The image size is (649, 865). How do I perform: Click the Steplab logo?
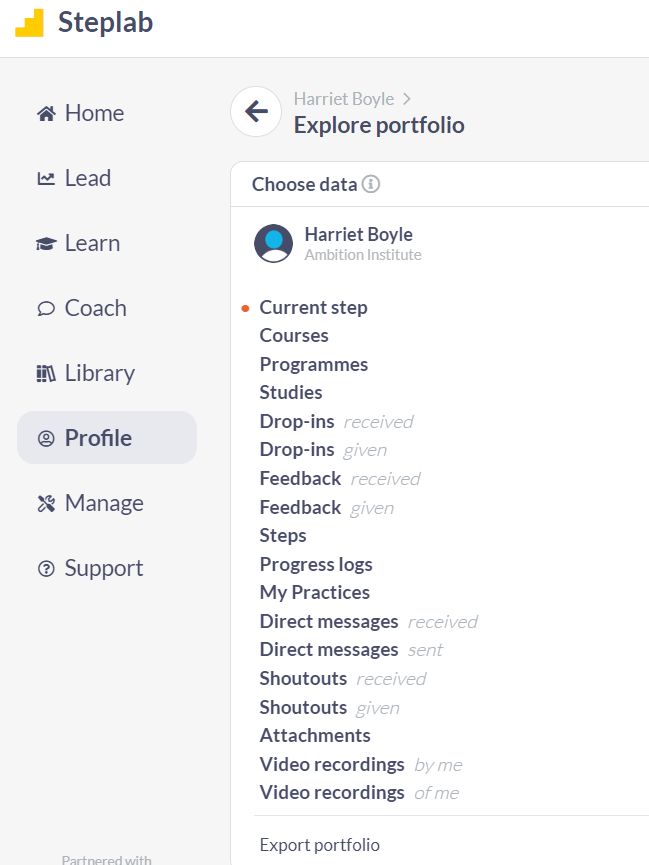(x=84, y=23)
